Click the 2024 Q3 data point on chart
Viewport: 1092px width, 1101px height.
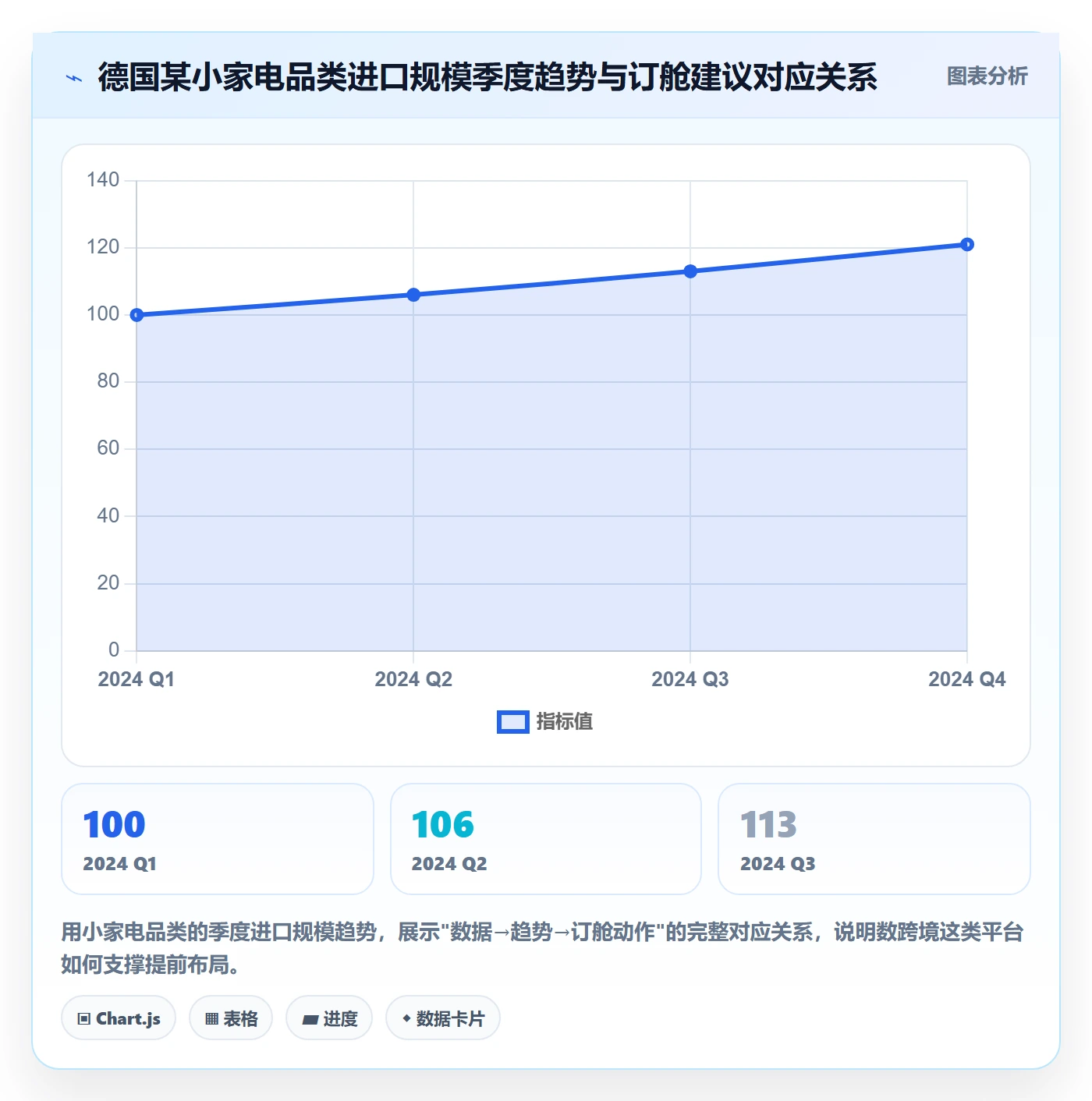pyautogui.click(x=690, y=271)
